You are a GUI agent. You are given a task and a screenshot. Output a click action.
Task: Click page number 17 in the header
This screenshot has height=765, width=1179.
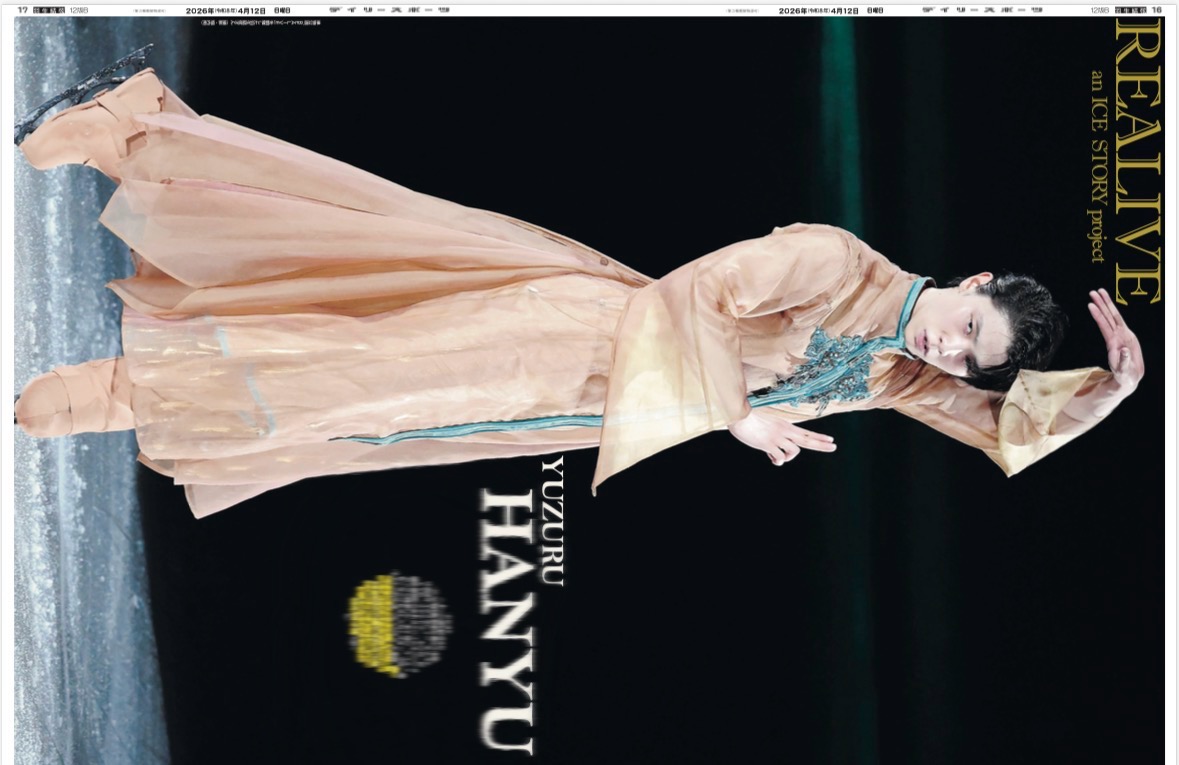click(22, 10)
